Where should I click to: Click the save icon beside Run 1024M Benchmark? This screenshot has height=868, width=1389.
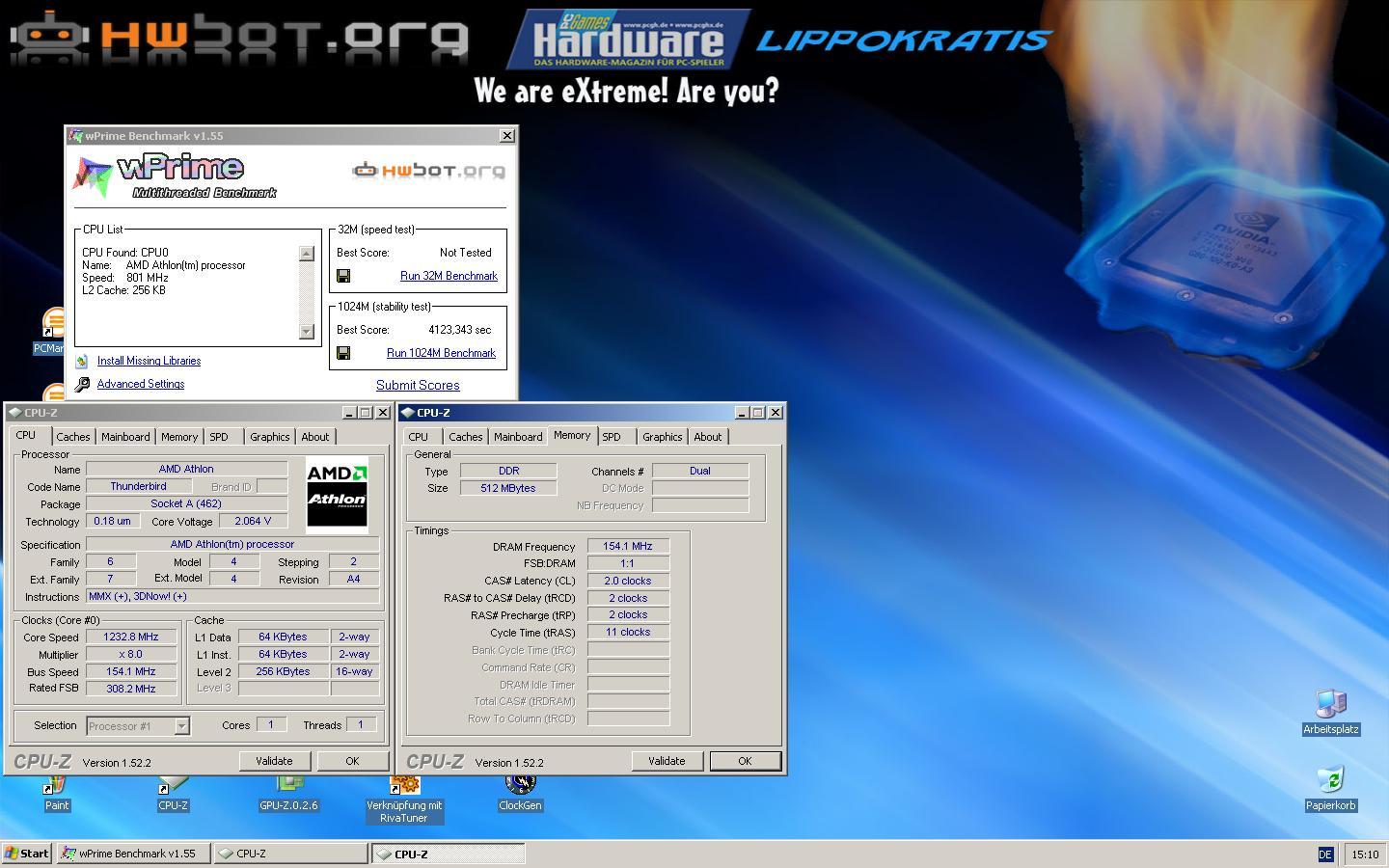coord(343,353)
